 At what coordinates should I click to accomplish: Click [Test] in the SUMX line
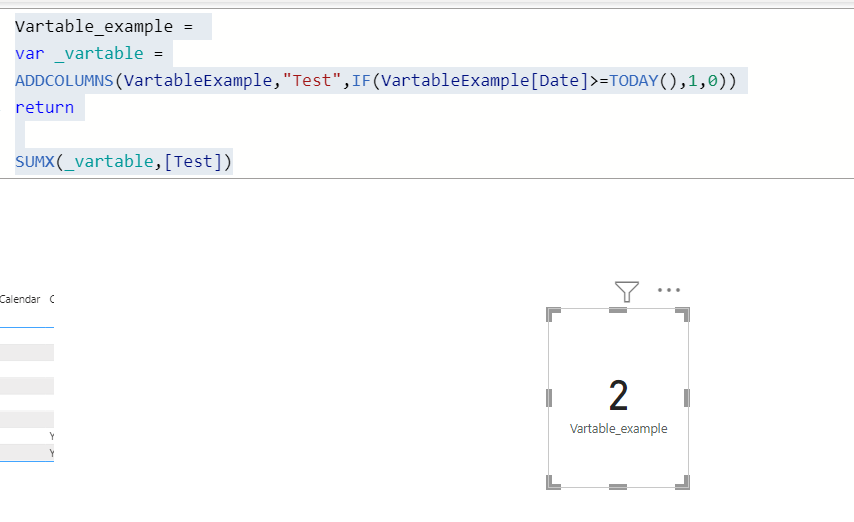tap(193, 162)
